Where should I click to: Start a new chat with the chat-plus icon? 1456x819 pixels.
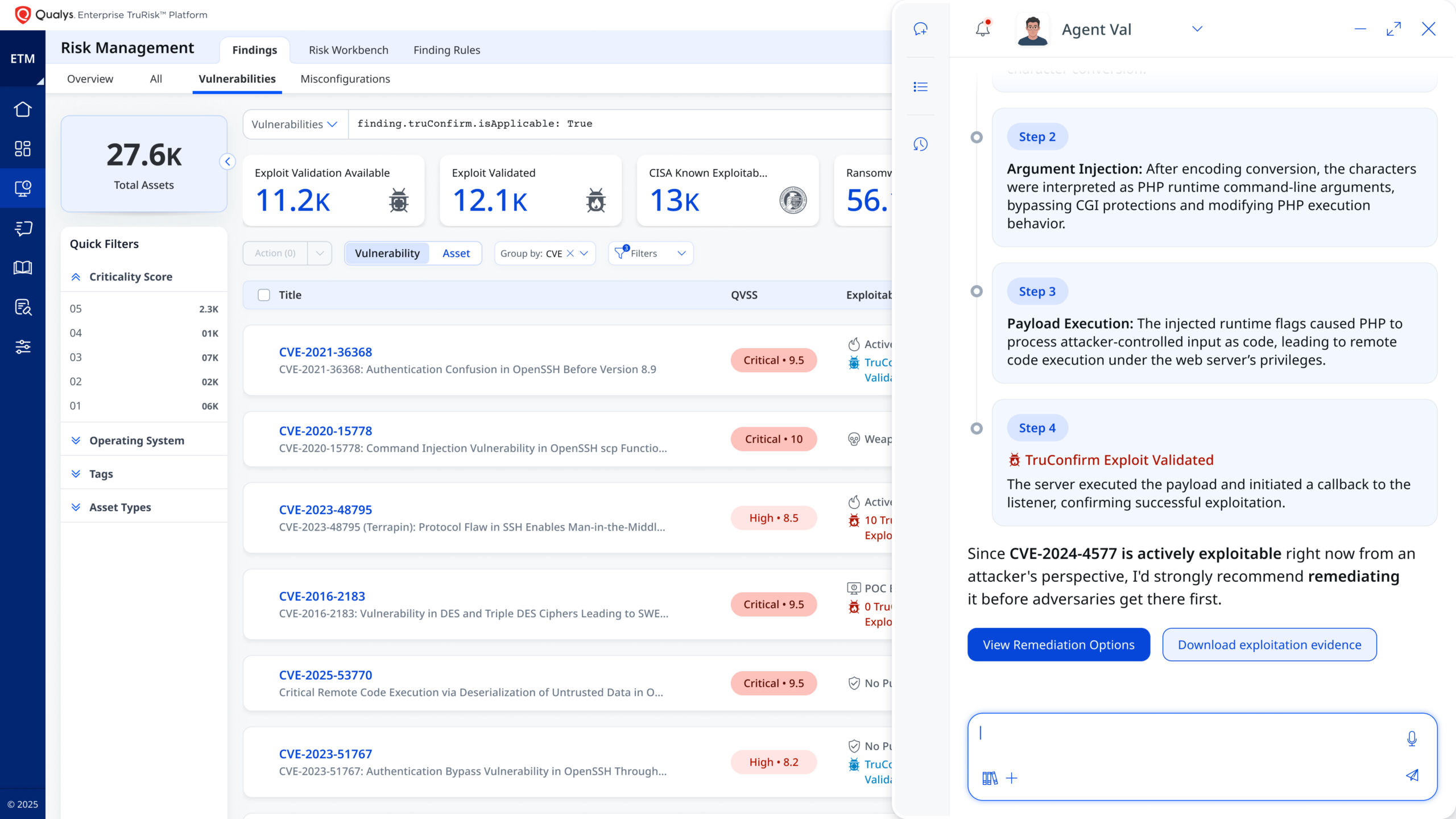pos(920,28)
